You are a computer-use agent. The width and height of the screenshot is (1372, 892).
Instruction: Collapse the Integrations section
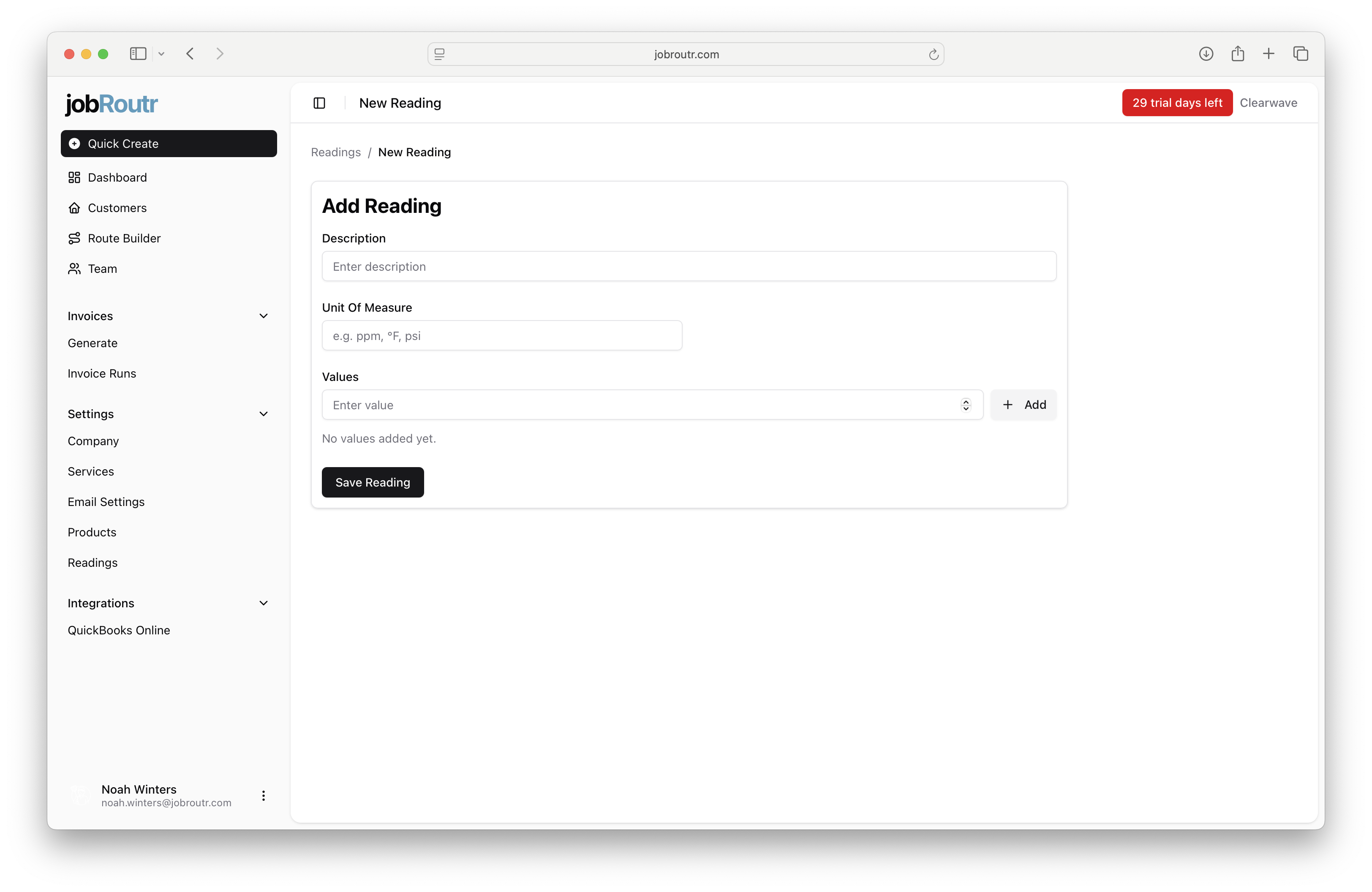[264, 603]
